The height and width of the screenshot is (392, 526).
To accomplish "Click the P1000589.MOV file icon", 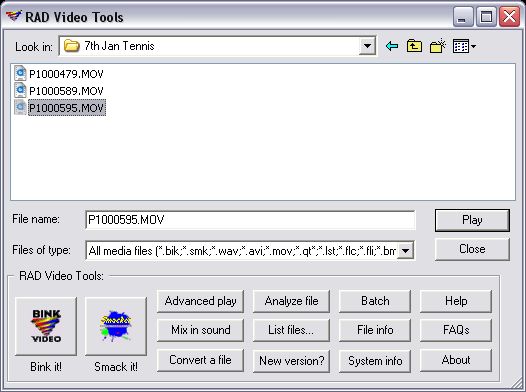I will pyautogui.click(x=20, y=90).
